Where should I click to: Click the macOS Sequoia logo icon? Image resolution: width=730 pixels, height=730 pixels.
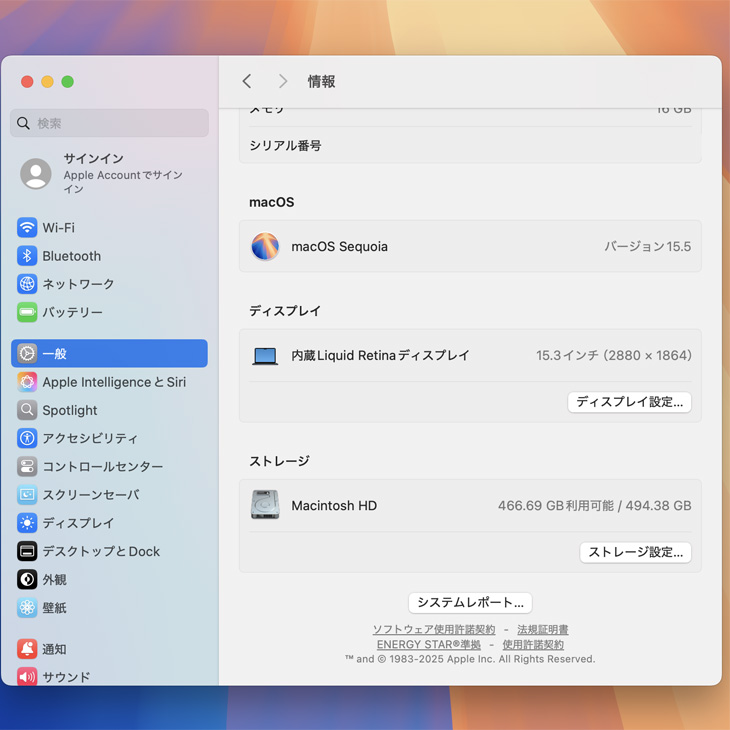coord(265,246)
